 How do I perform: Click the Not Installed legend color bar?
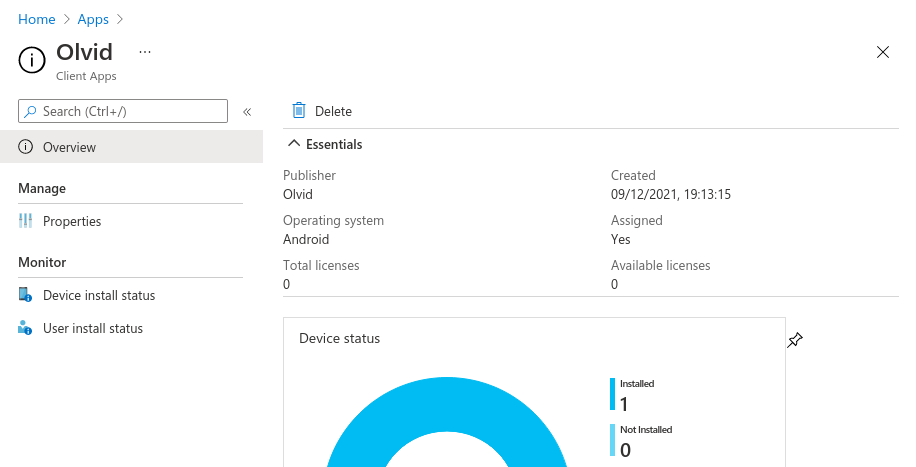(x=612, y=440)
